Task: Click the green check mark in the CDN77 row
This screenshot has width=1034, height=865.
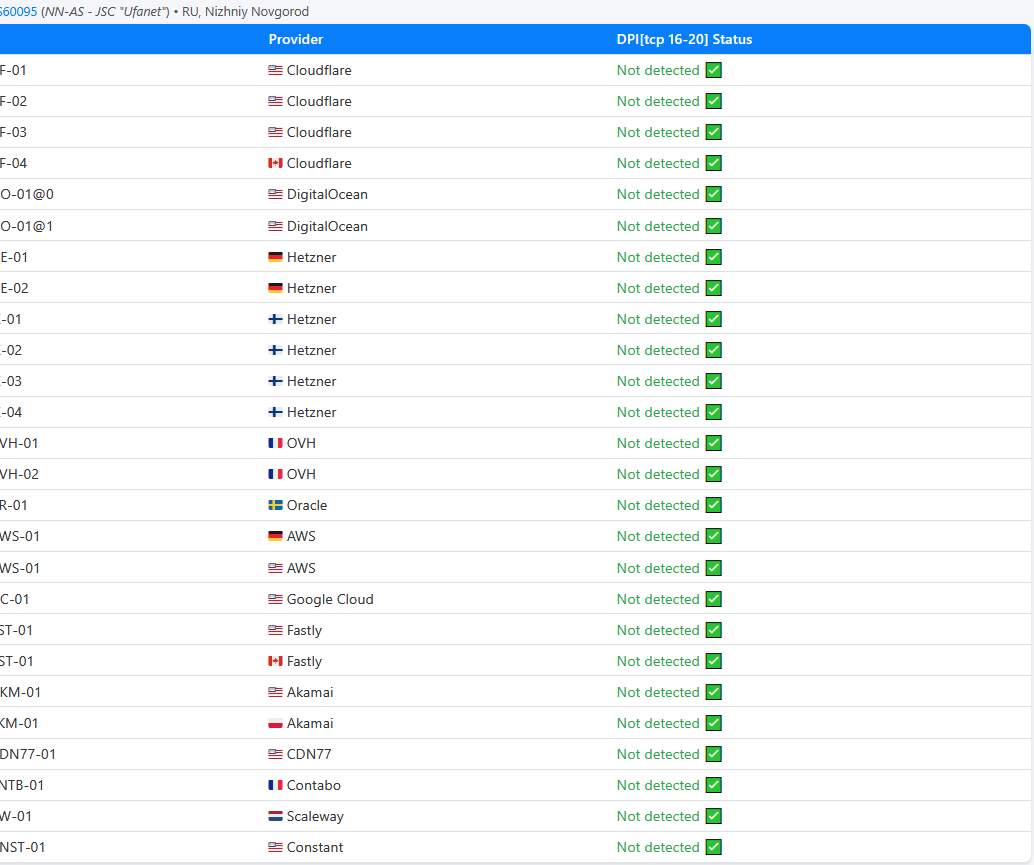Action: pyautogui.click(x=714, y=754)
